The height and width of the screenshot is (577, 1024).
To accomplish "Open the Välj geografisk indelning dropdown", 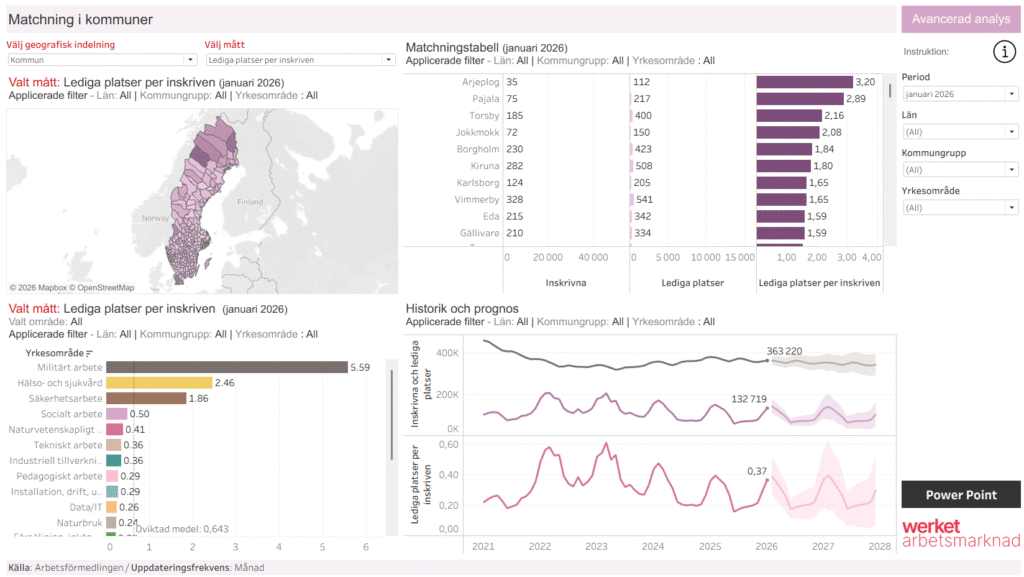I will coord(100,60).
